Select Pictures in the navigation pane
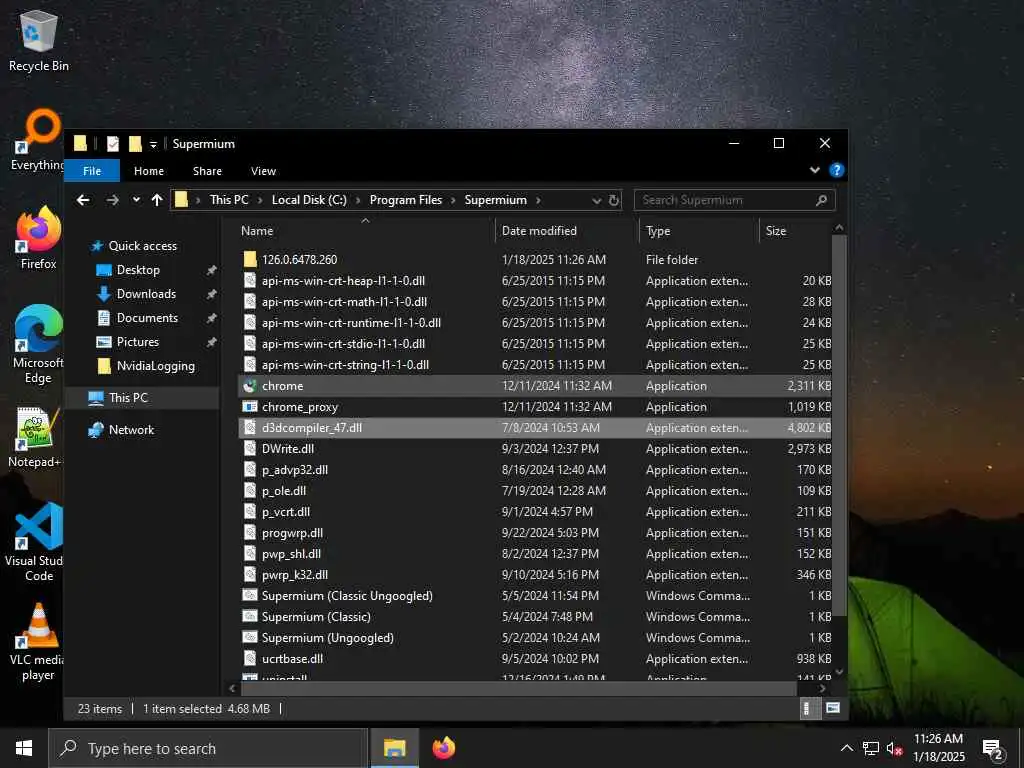 click(138, 342)
